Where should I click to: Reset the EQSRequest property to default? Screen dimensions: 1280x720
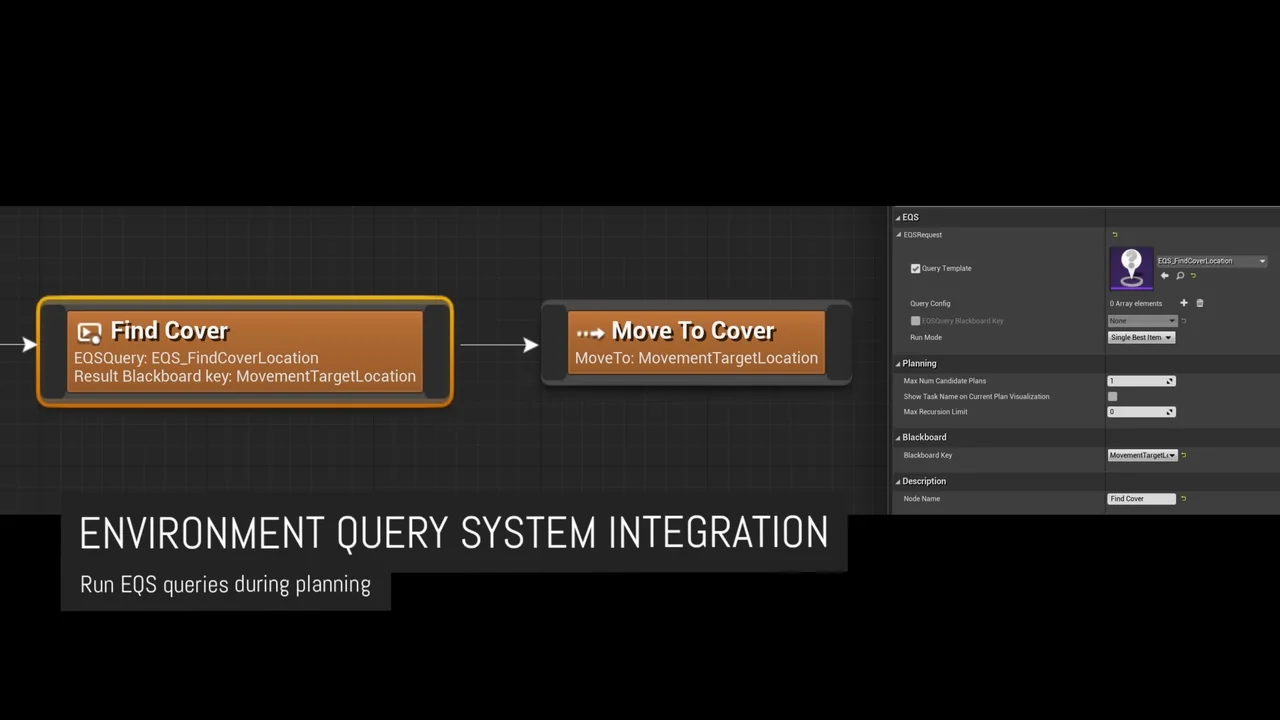[1115, 235]
